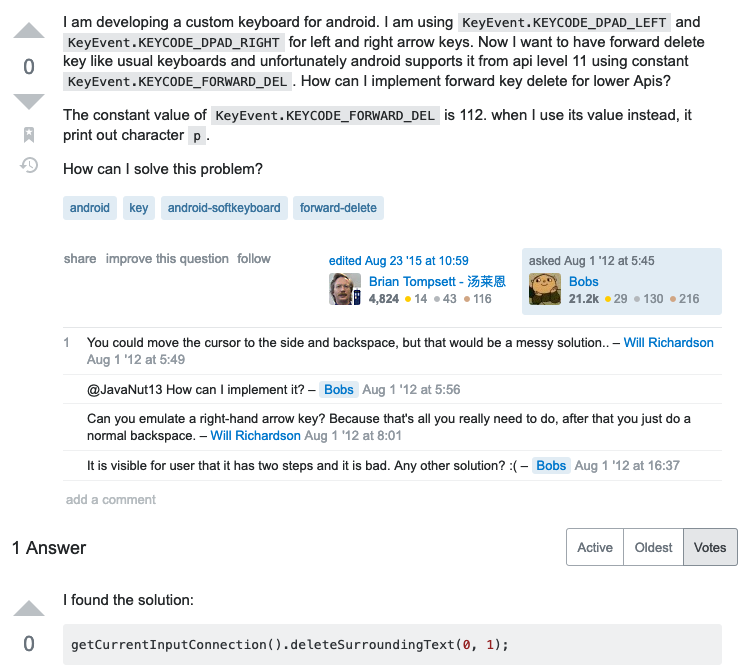The height and width of the screenshot is (671, 750).
Task: Add a comment to the question
Action: click(x=111, y=499)
